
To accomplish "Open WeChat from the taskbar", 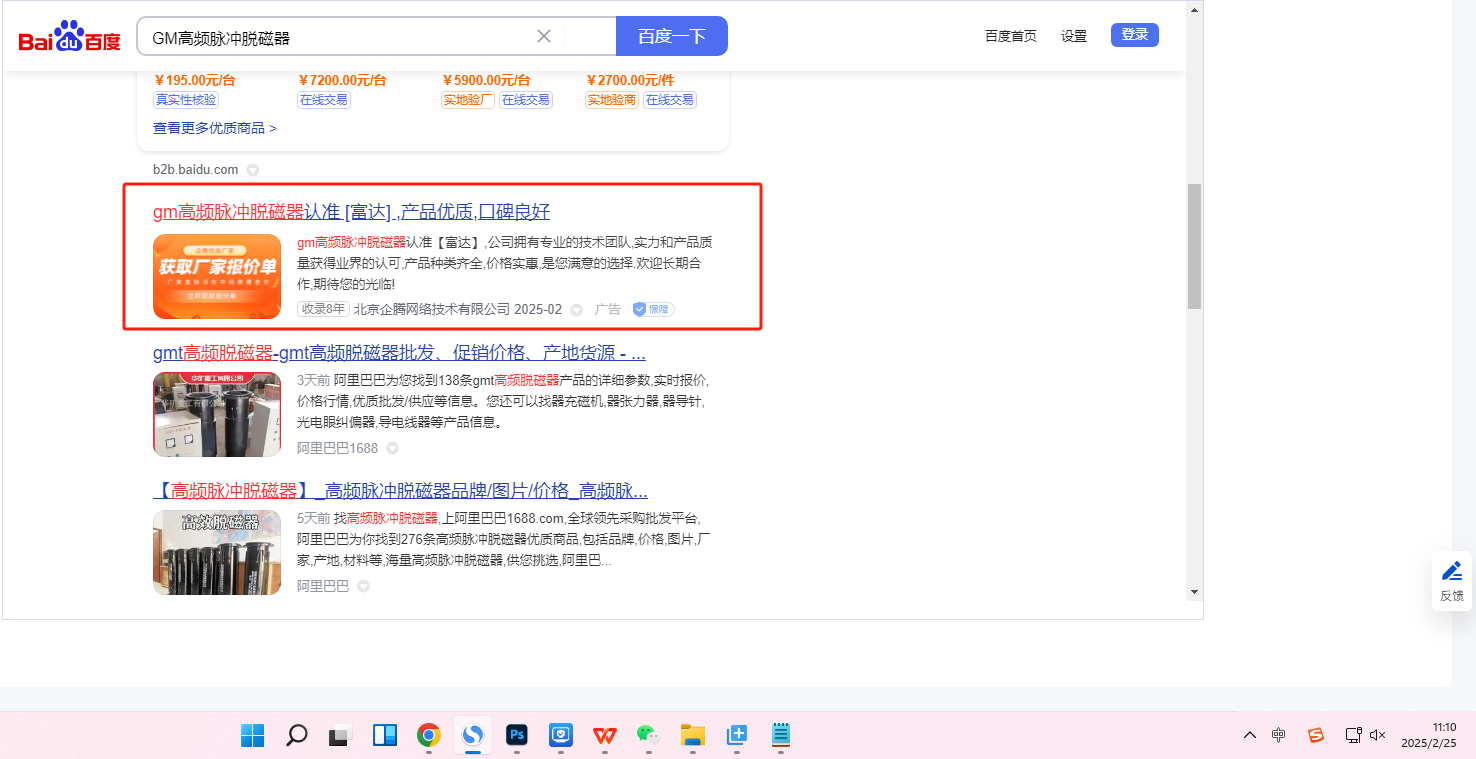I will click(649, 736).
